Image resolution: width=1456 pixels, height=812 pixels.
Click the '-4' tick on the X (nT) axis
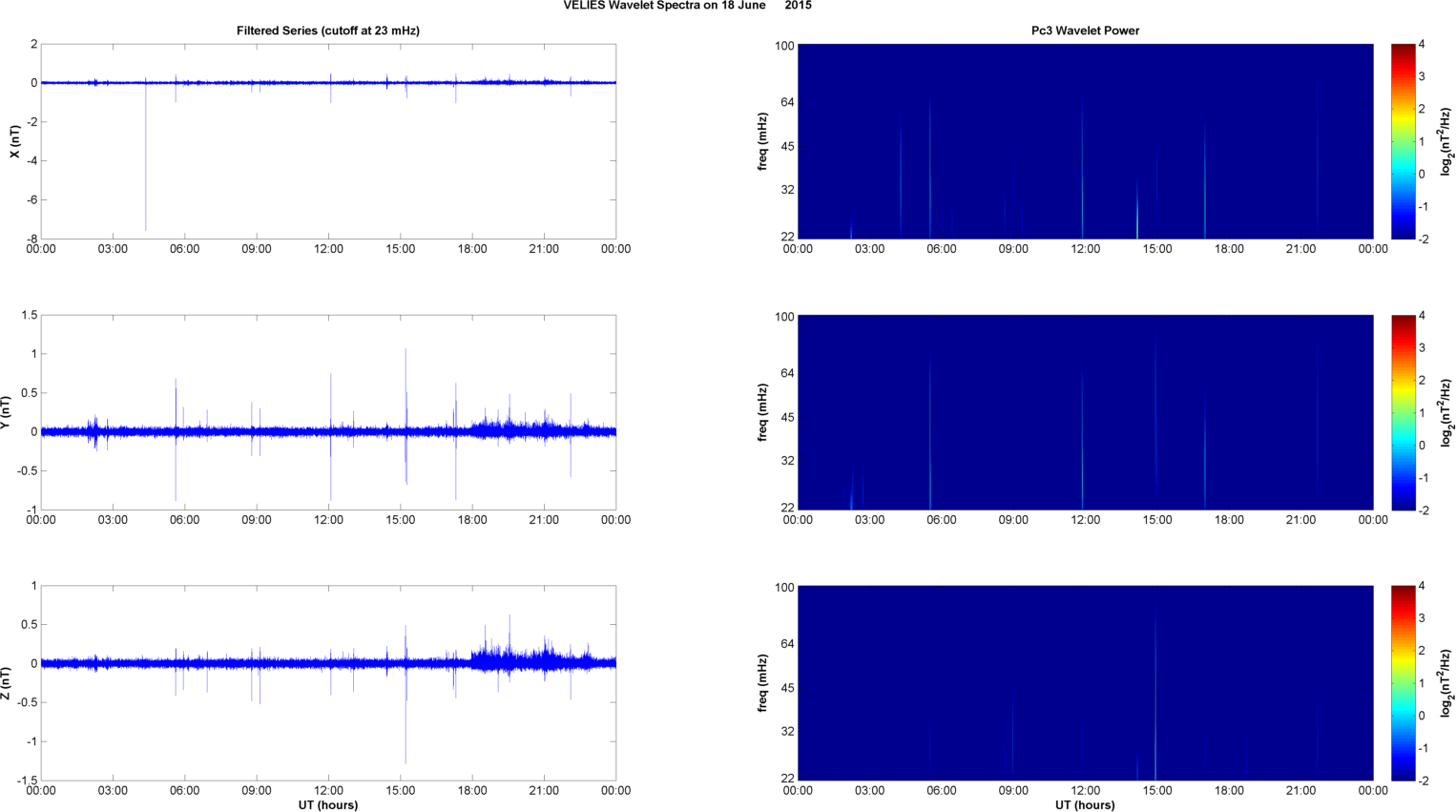click(x=31, y=160)
